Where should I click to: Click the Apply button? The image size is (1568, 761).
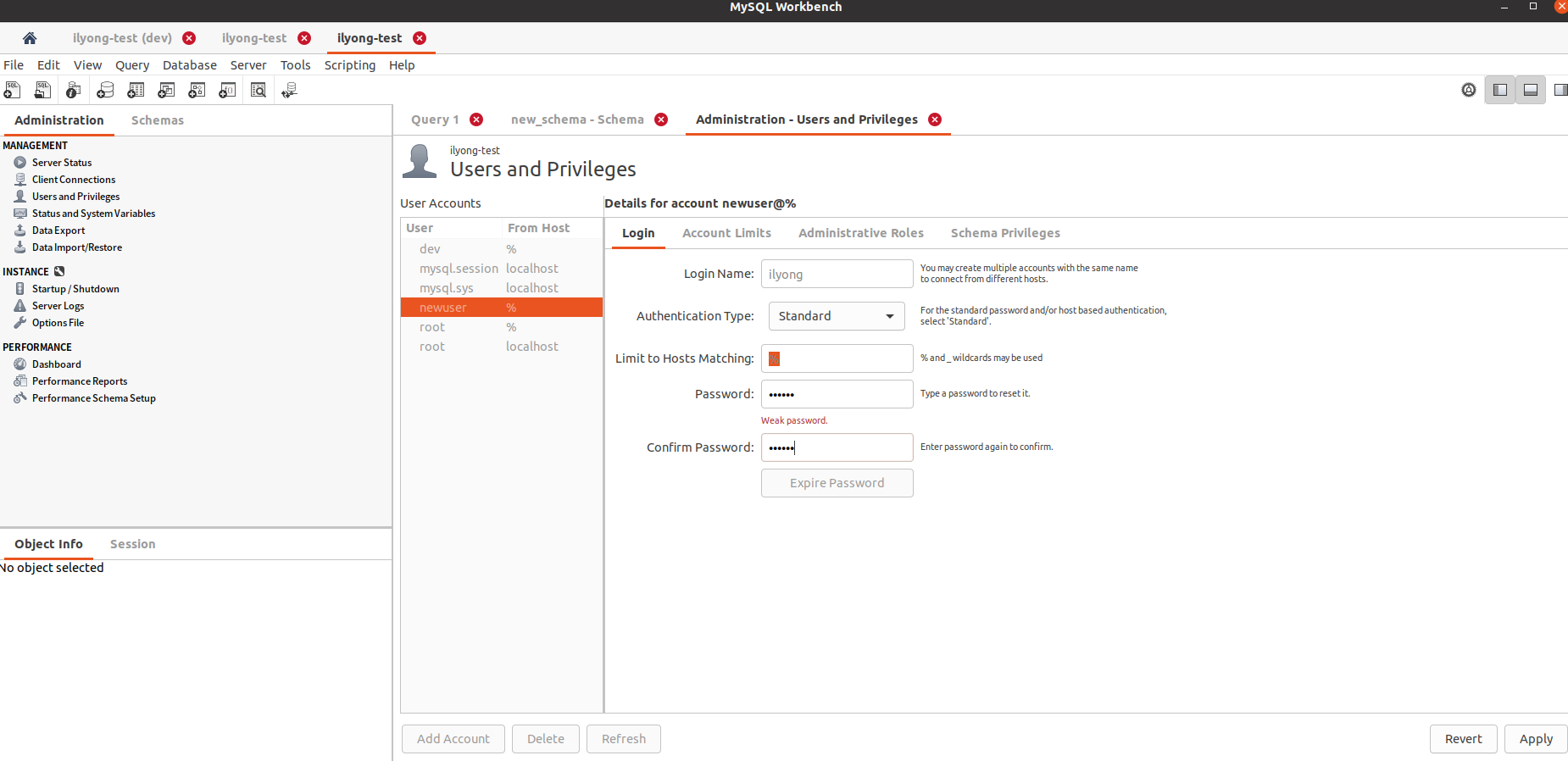click(1536, 739)
